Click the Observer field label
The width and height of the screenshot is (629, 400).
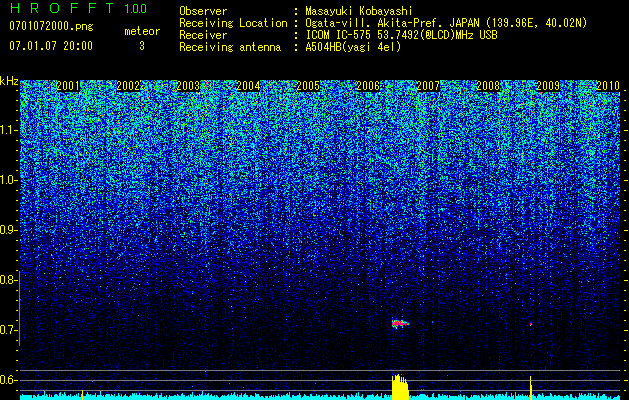(x=203, y=11)
